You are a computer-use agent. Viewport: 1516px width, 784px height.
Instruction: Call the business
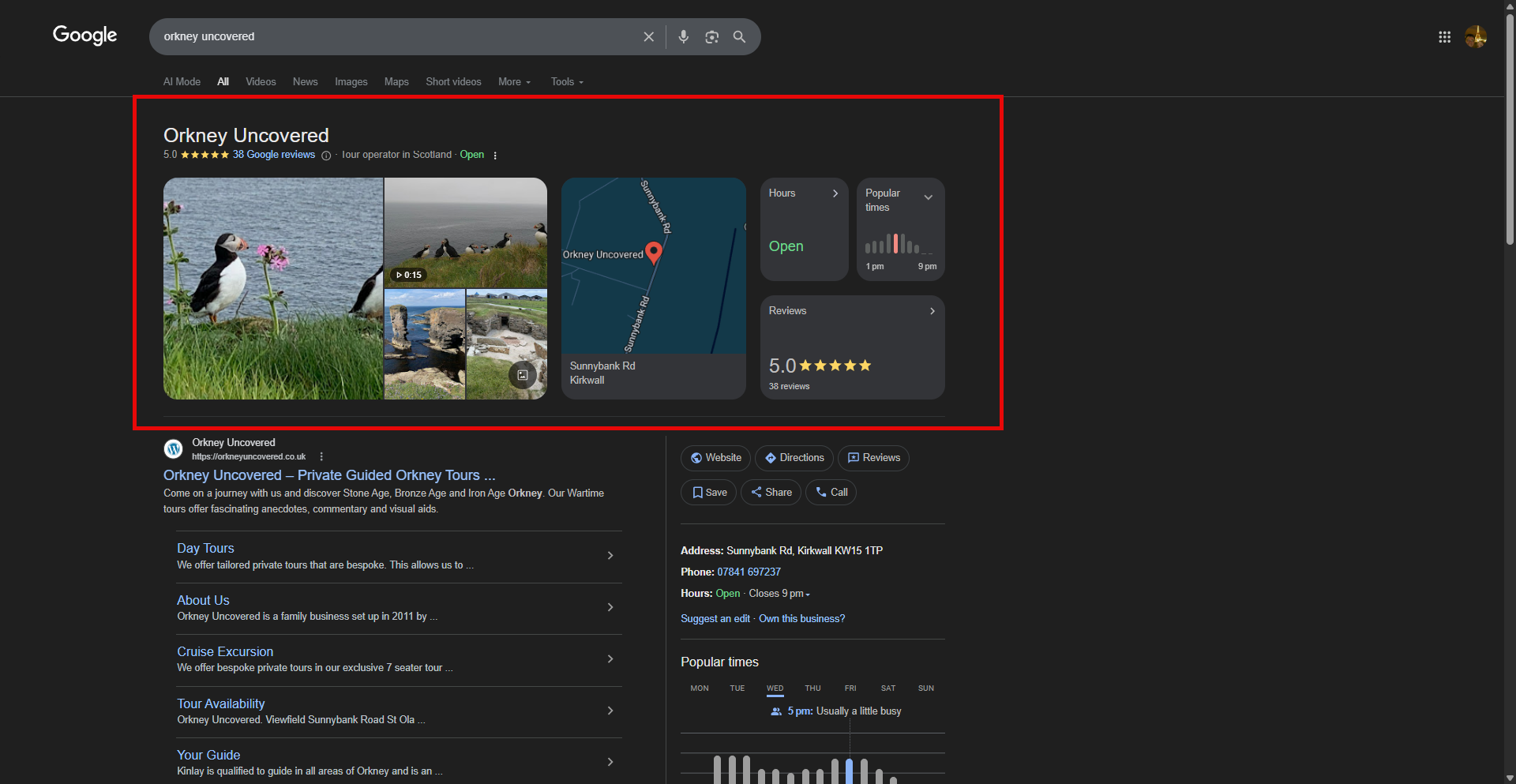(831, 493)
